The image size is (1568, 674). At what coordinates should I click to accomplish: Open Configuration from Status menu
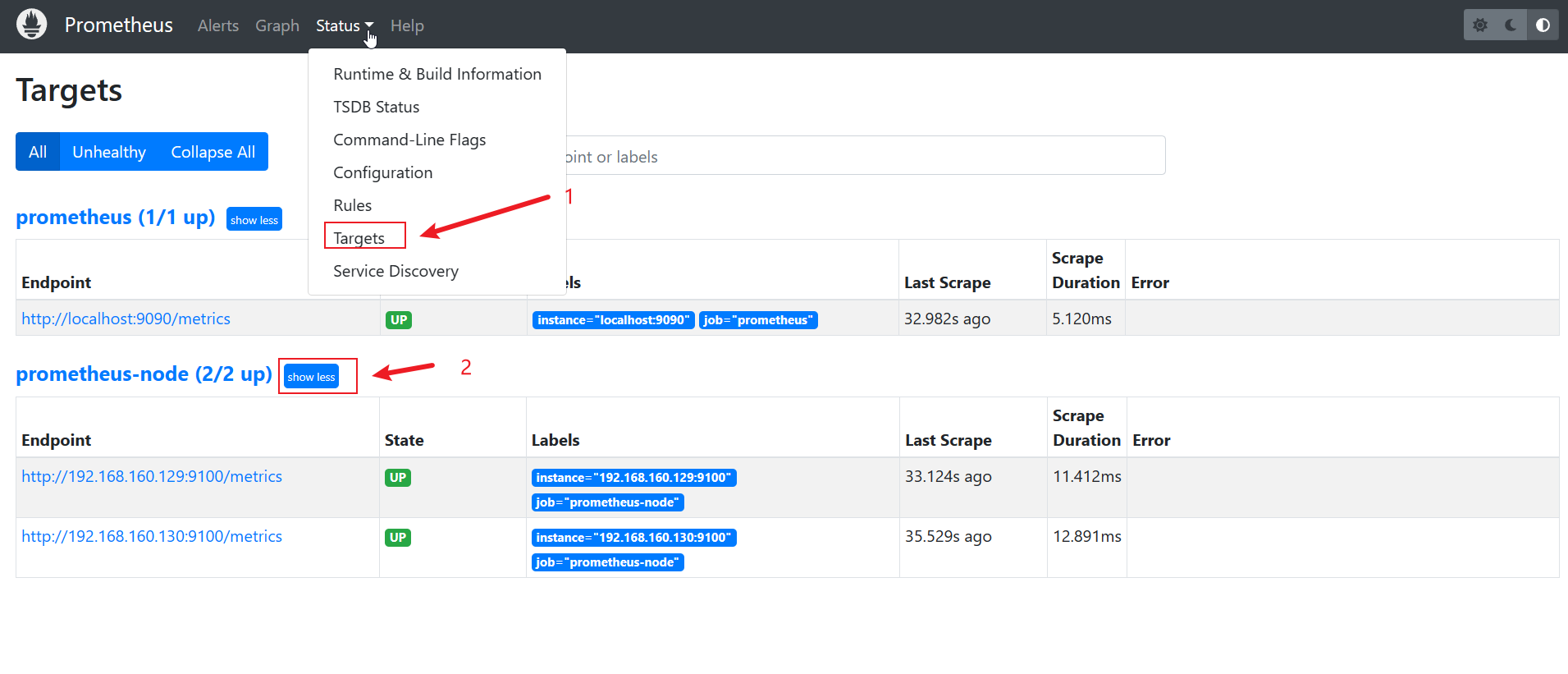(383, 172)
